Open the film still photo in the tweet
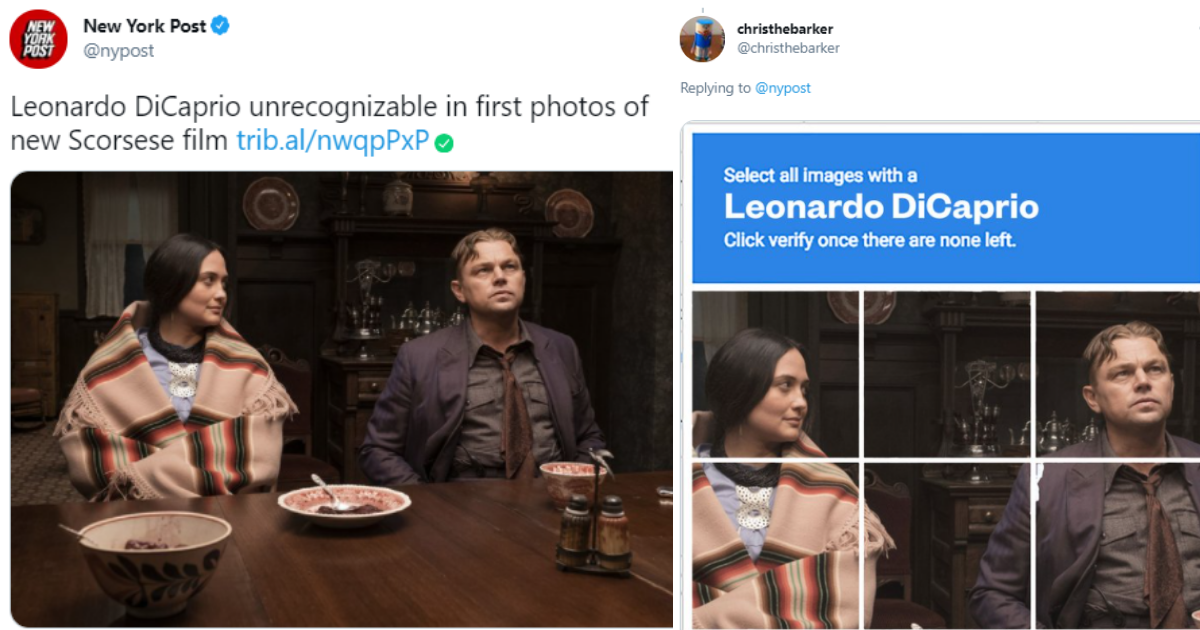 click(x=341, y=399)
